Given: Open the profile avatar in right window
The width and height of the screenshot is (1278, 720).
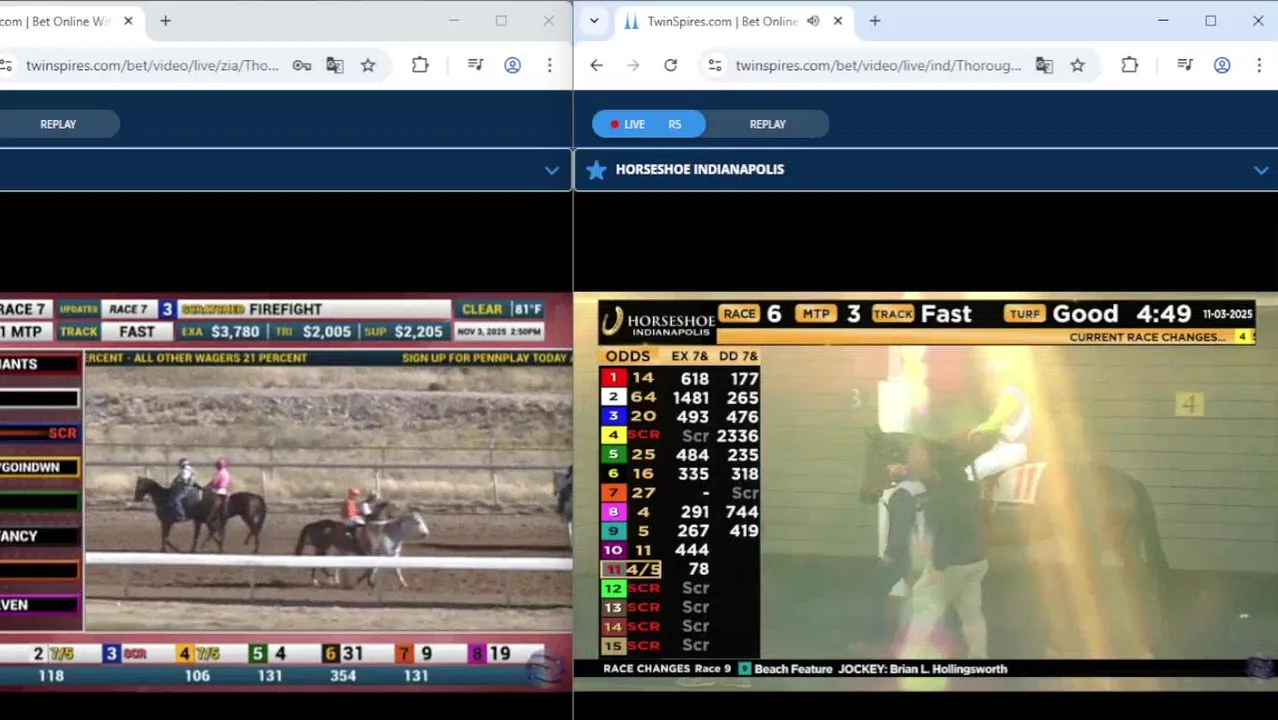Looking at the screenshot, I should [x=1222, y=65].
